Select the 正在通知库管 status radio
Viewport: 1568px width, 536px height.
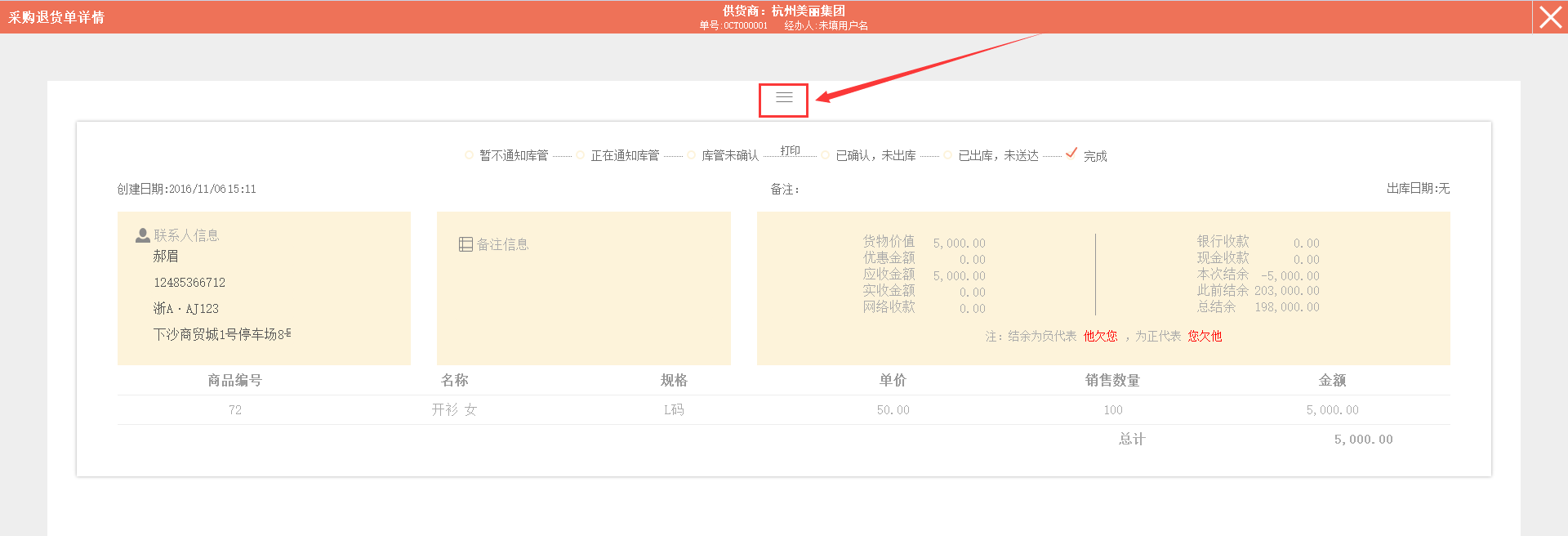pyautogui.click(x=580, y=155)
